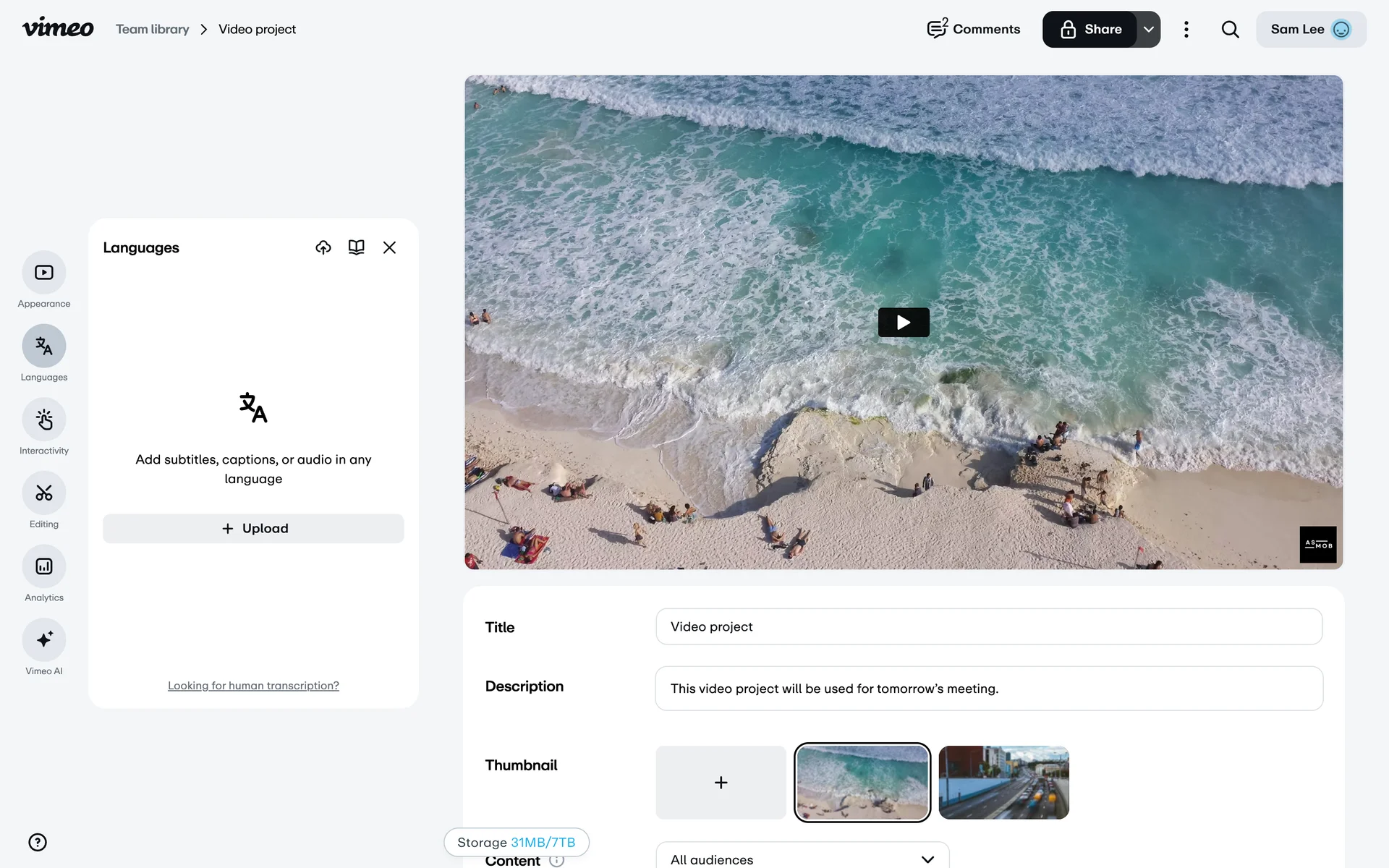Click the cloud upload icon in Languages panel
The height and width of the screenshot is (868, 1389).
pyautogui.click(x=323, y=247)
